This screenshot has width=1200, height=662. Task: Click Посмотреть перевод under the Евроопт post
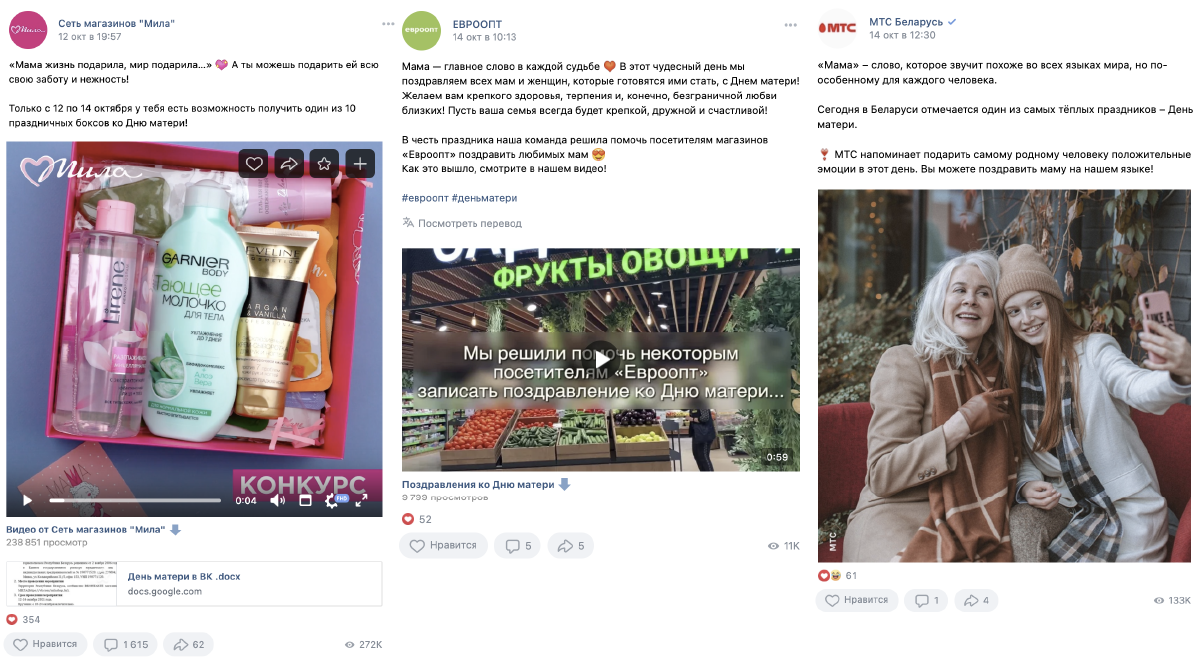(x=462, y=223)
